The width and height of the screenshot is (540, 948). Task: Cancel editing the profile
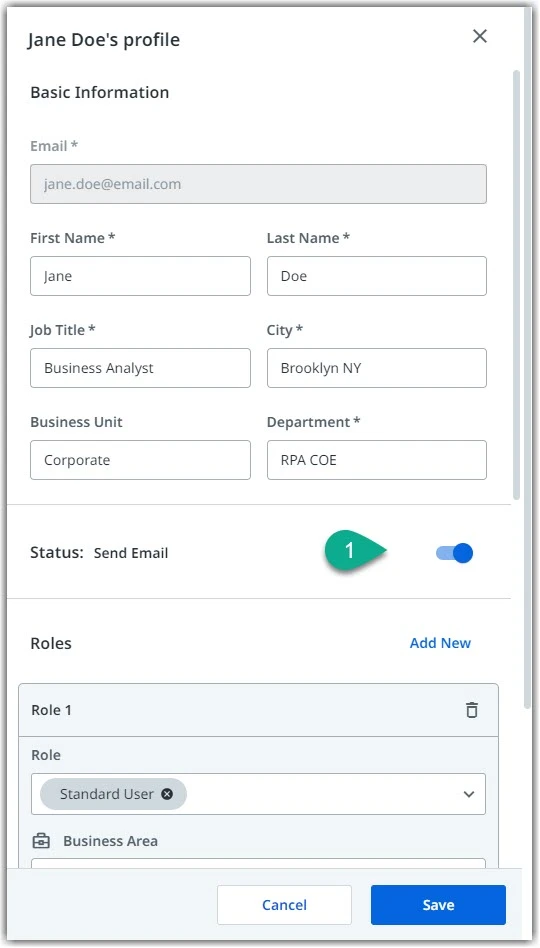(x=284, y=905)
